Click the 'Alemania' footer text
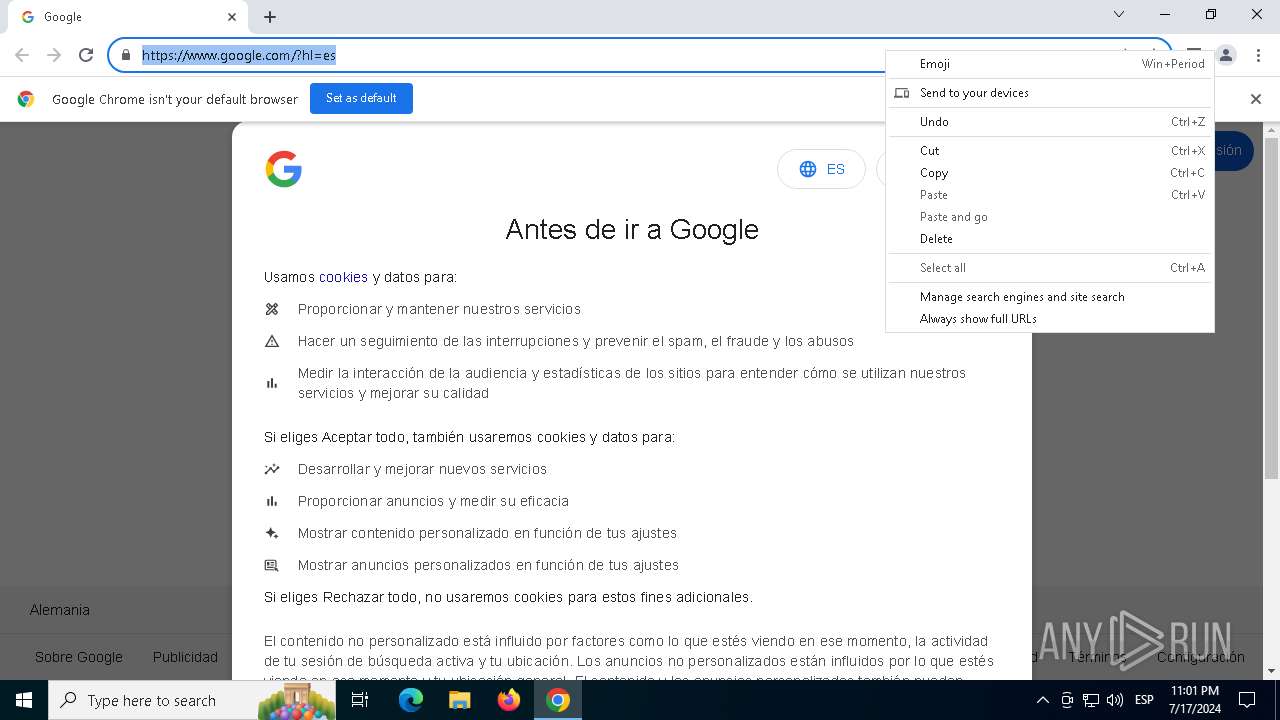This screenshot has height=720, width=1280. 60,610
